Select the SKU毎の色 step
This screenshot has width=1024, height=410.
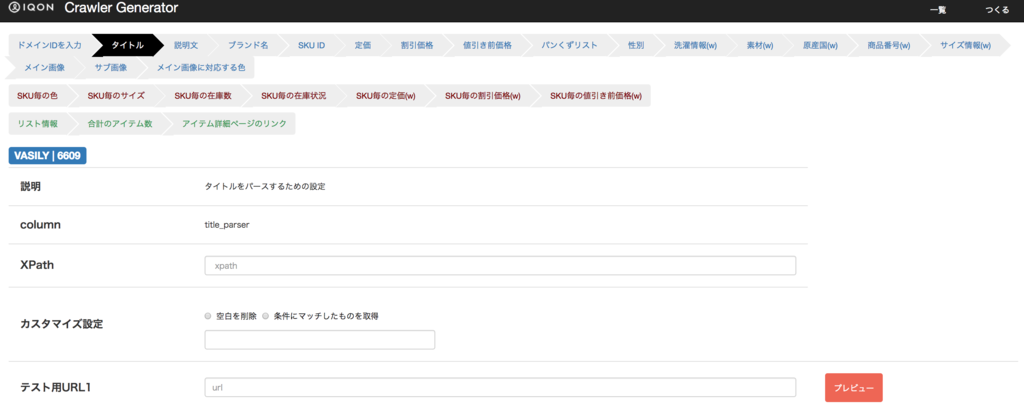(x=38, y=95)
